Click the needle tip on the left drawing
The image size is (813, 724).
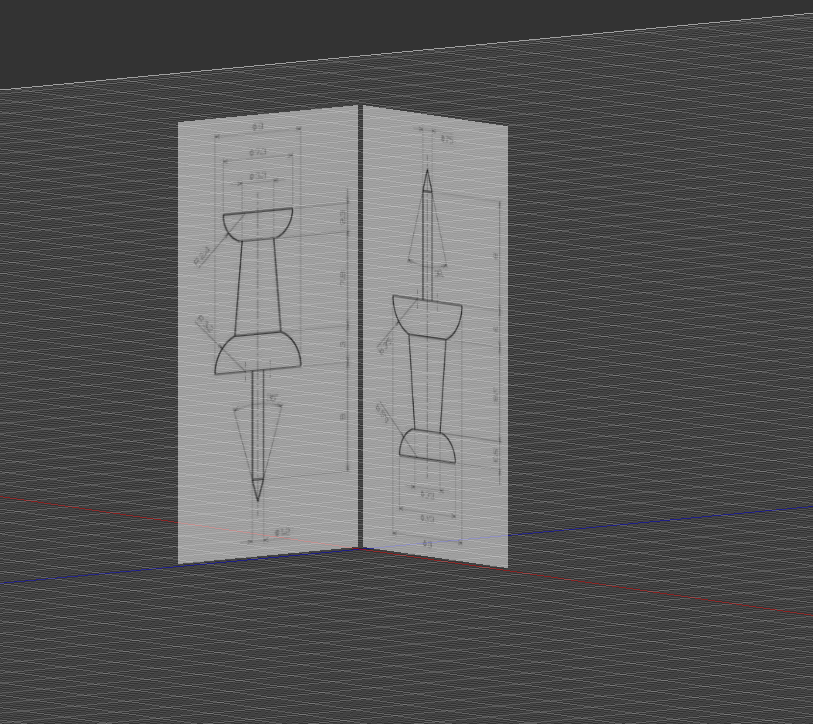pos(258,495)
